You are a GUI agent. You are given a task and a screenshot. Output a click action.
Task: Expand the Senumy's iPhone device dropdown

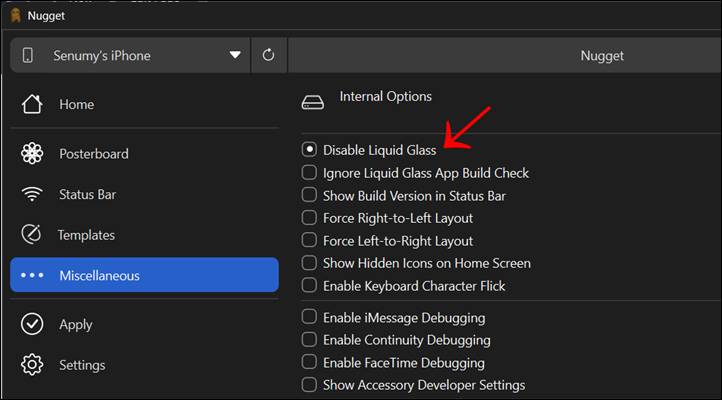[235, 56]
